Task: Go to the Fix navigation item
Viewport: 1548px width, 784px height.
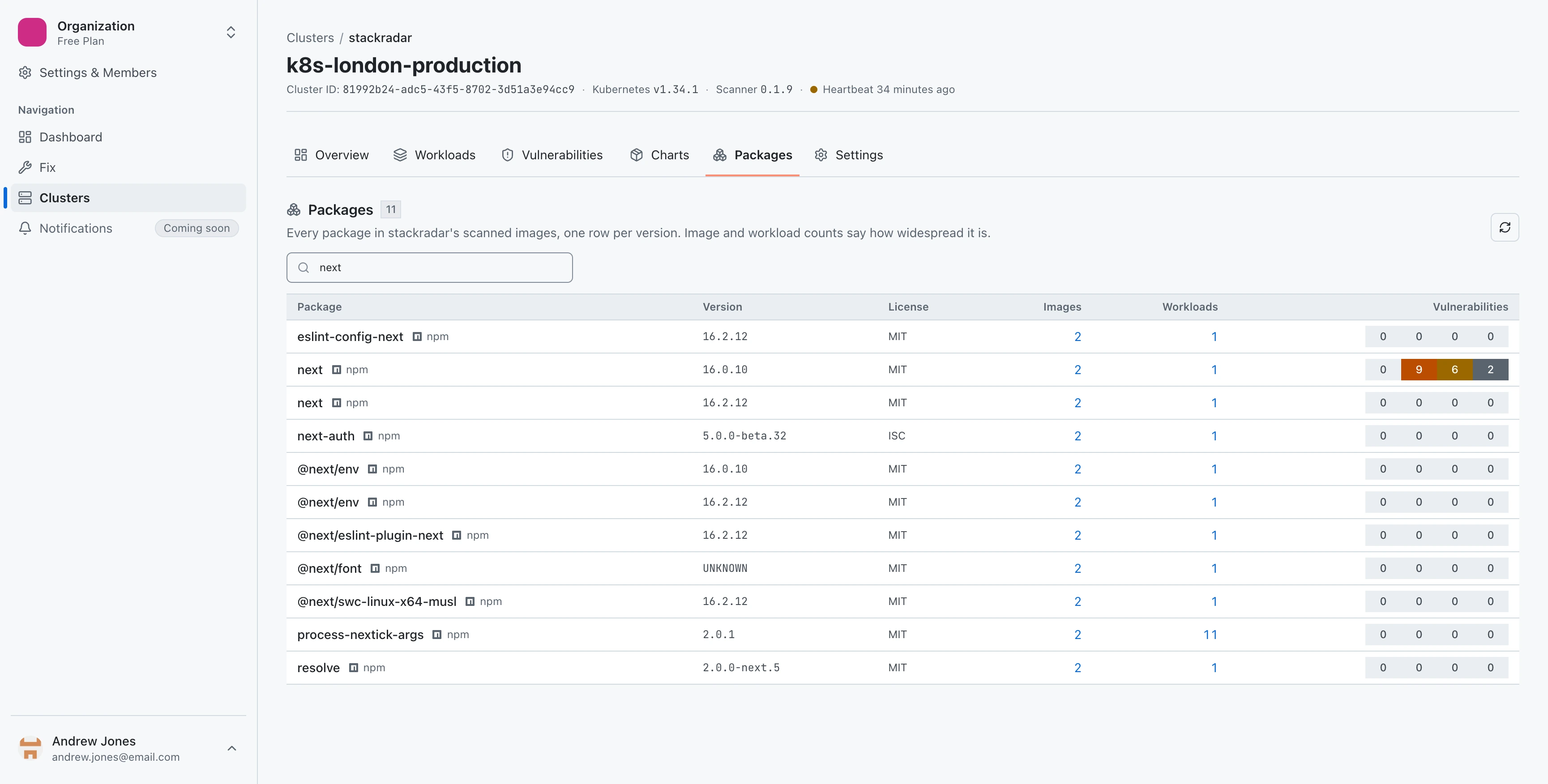Action: (x=128, y=168)
